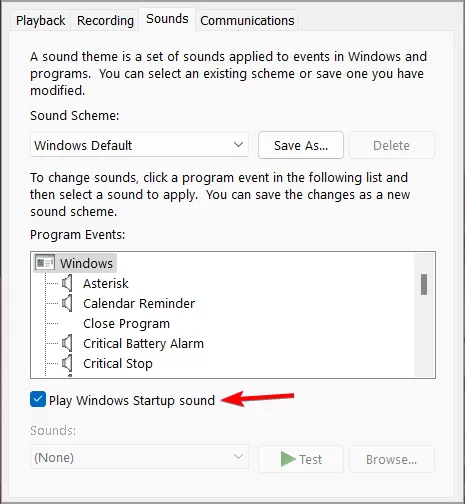
Task: Click the Save As... button
Action: point(301,145)
